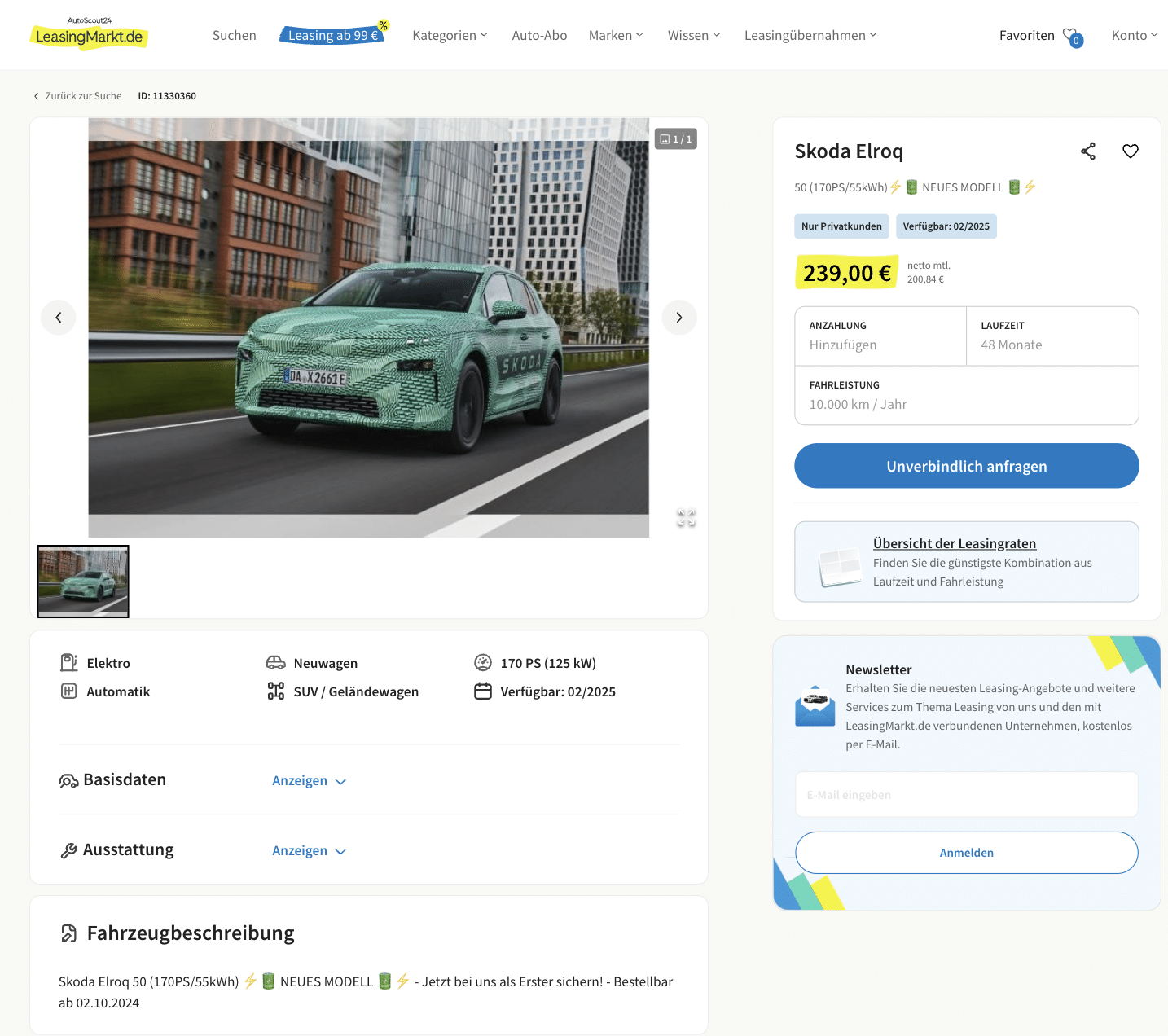This screenshot has height=1036, width=1168.
Task: Click the Newsletter heading
Action: point(878,669)
